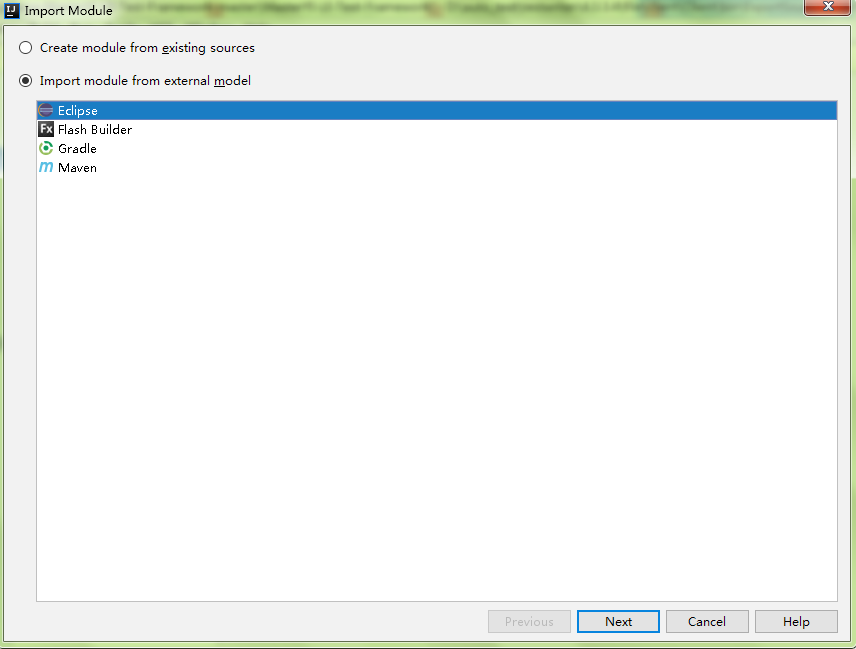Image resolution: width=856 pixels, height=649 pixels.
Task: Click the IntelliJ IDEA title bar icon
Action: click(x=11, y=10)
